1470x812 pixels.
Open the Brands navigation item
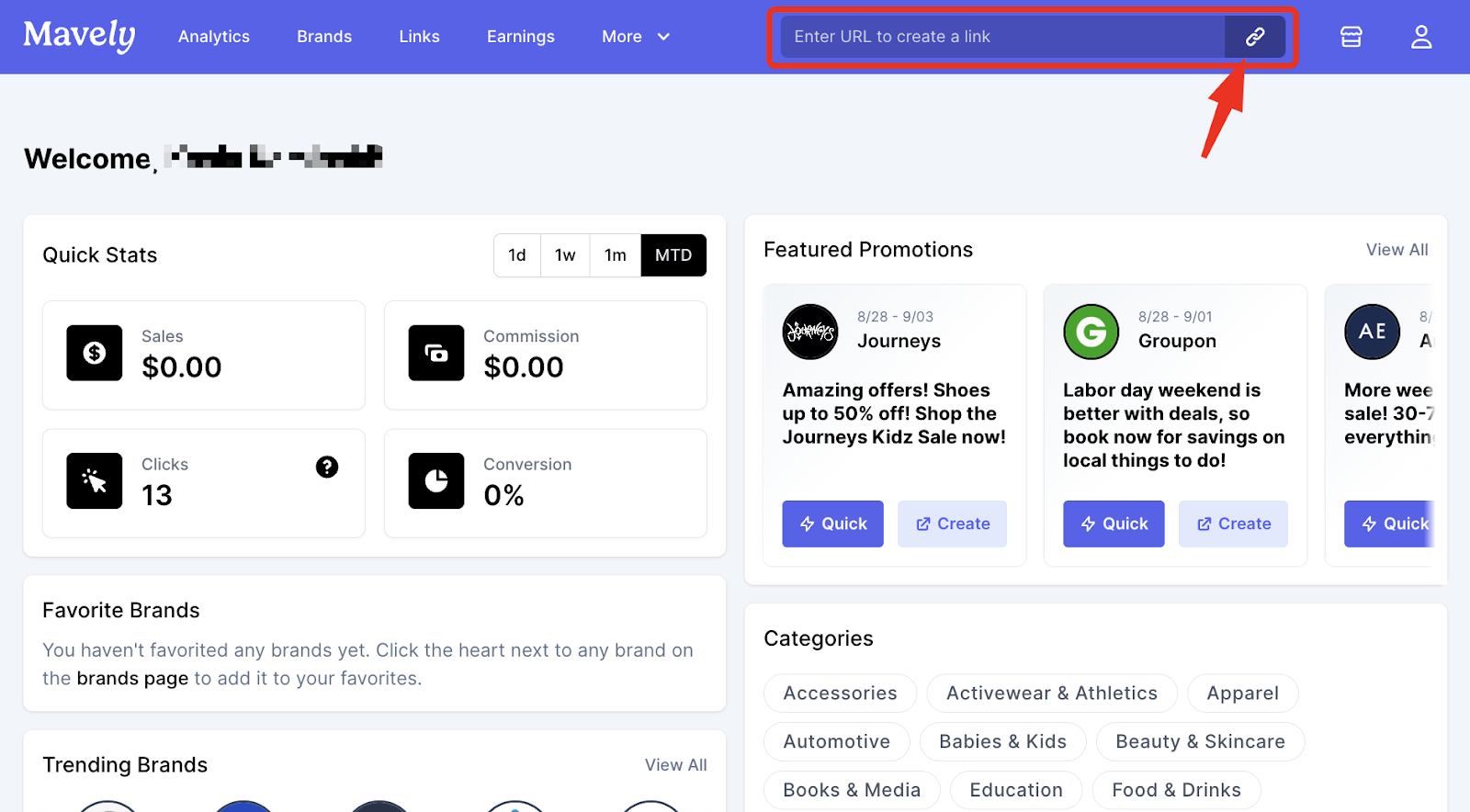323,37
